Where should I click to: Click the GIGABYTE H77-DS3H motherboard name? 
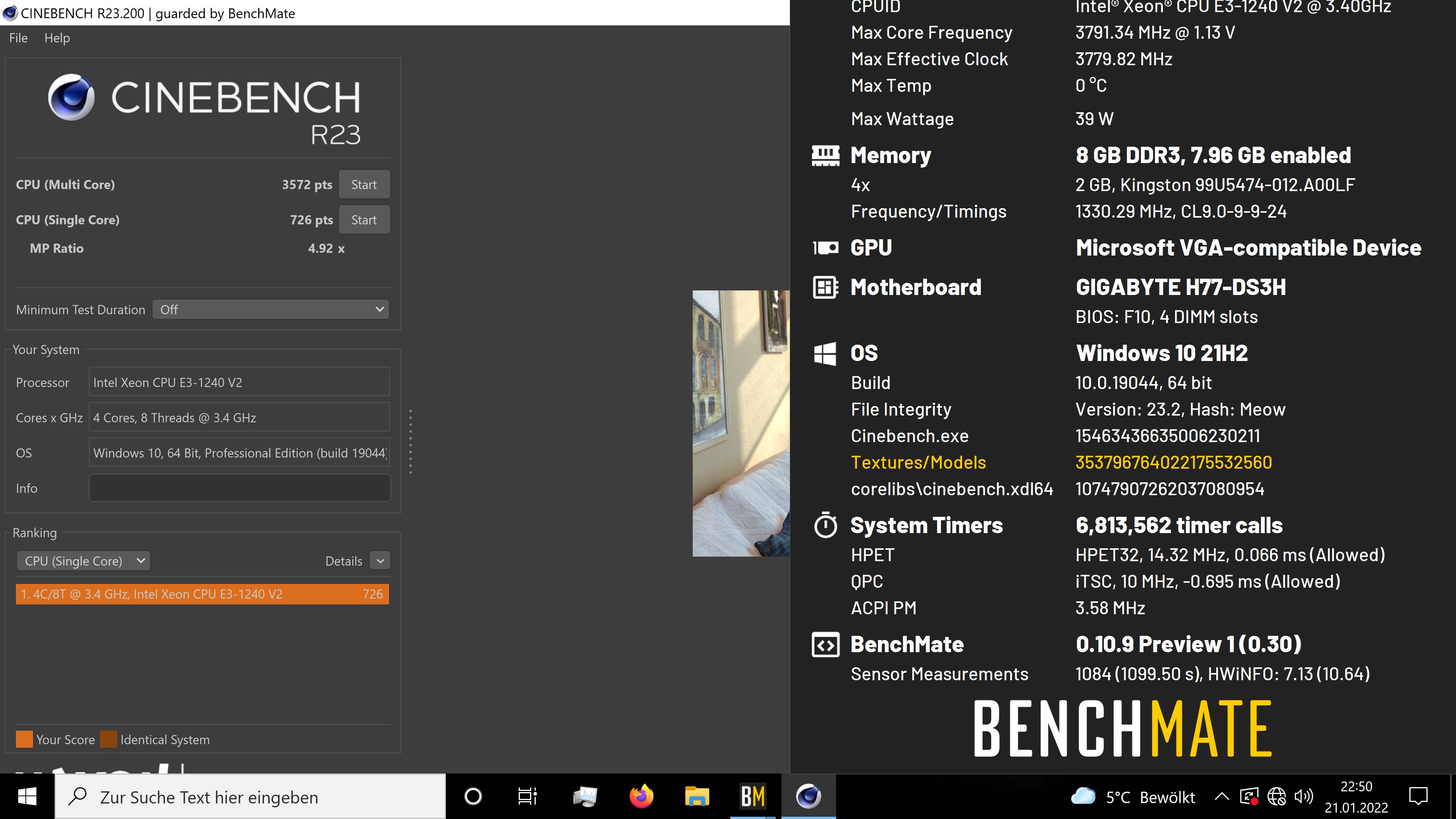(1181, 287)
